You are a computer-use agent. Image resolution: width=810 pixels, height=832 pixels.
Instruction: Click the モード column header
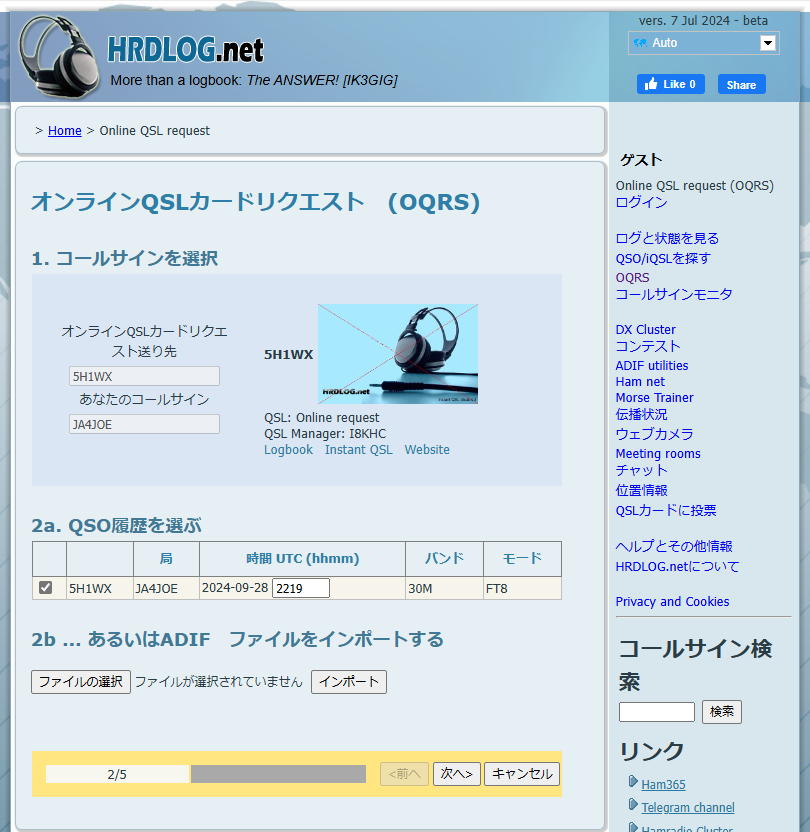click(x=522, y=559)
